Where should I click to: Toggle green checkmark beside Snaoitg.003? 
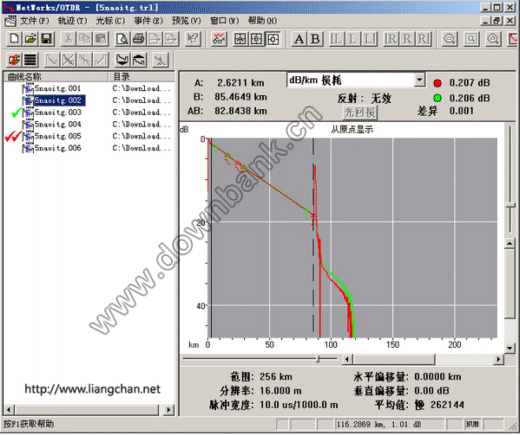coord(16,112)
